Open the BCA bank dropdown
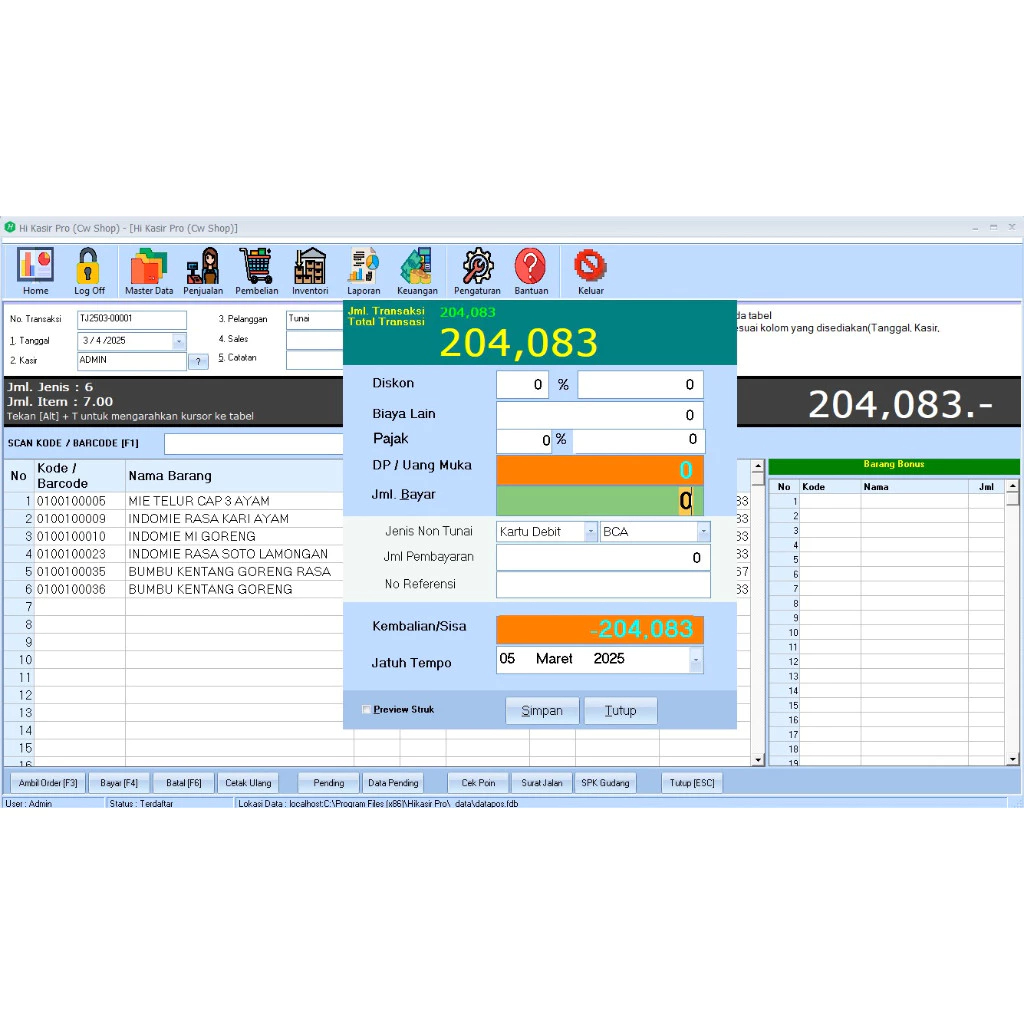This screenshot has width=1024, height=1024. (x=703, y=532)
